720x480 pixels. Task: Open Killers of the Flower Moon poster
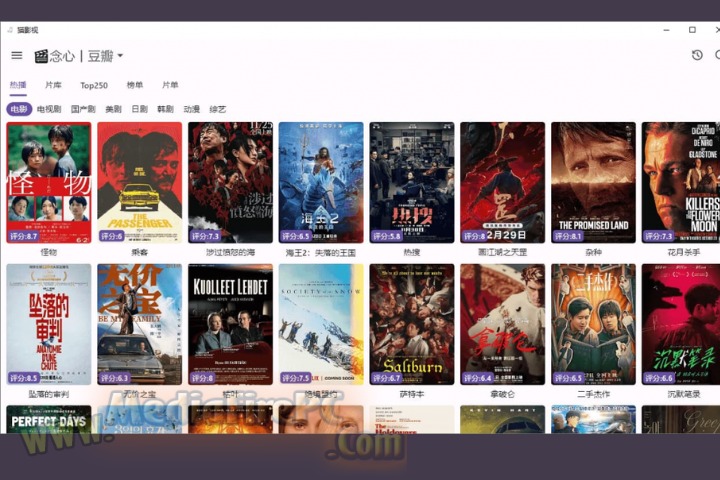(x=681, y=182)
